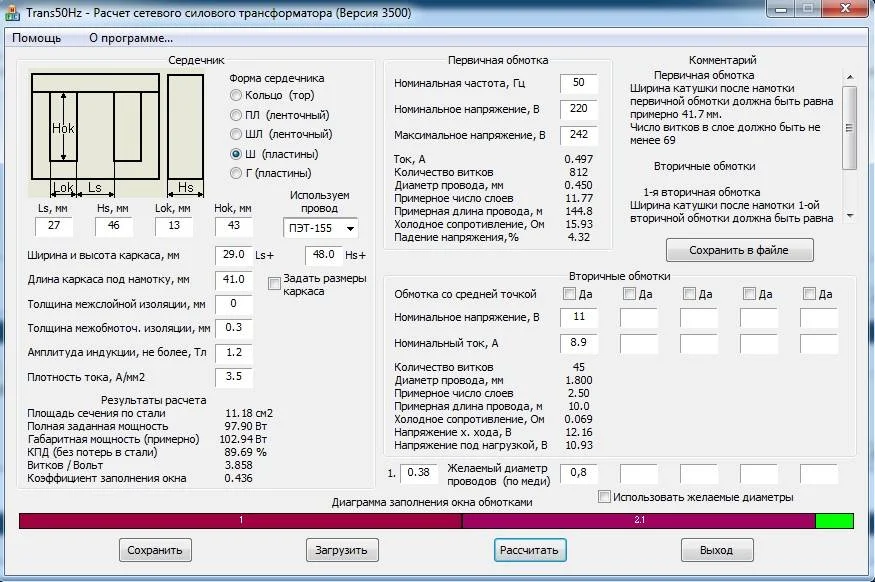
Task: Click second winding empty voltage field
Action: pyautogui.click(x=639, y=318)
